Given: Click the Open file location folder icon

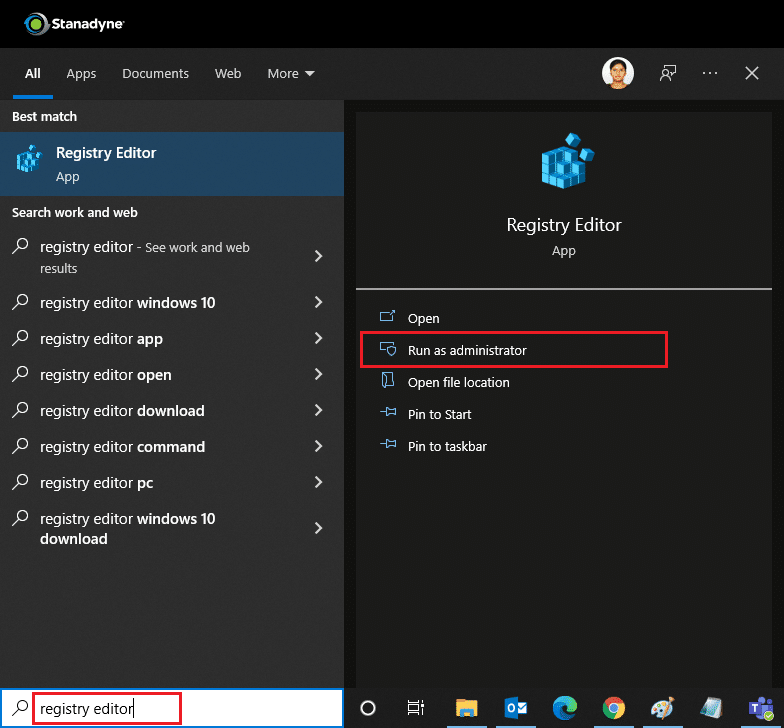Looking at the screenshot, I should click(x=388, y=380).
